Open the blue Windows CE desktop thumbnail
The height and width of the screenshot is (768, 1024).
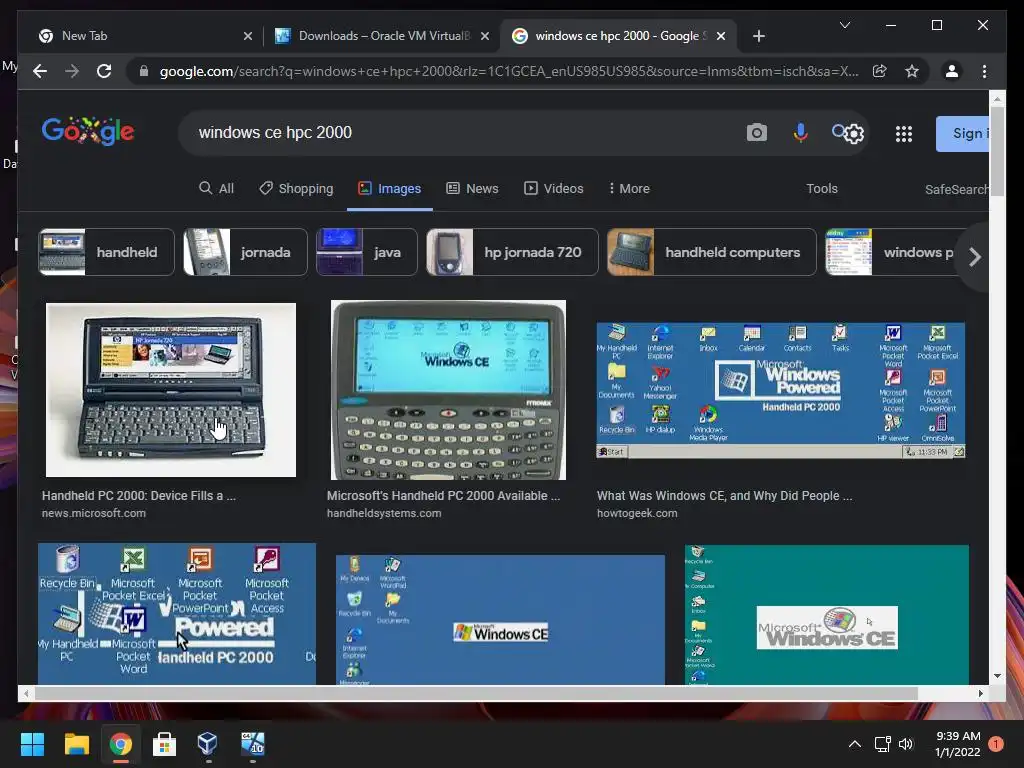point(500,619)
